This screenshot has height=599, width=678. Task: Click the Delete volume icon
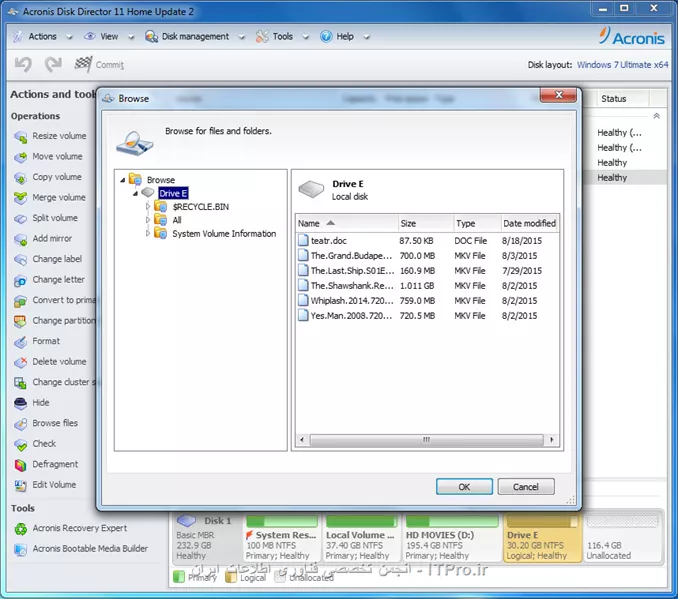click(x=20, y=362)
